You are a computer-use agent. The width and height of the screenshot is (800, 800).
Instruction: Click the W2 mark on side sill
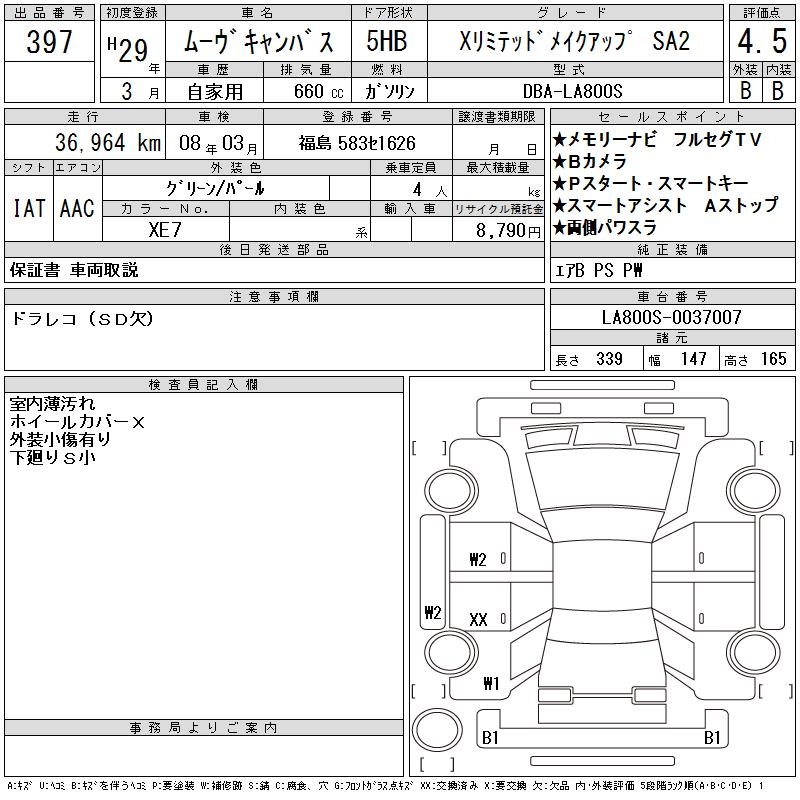click(433, 612)
